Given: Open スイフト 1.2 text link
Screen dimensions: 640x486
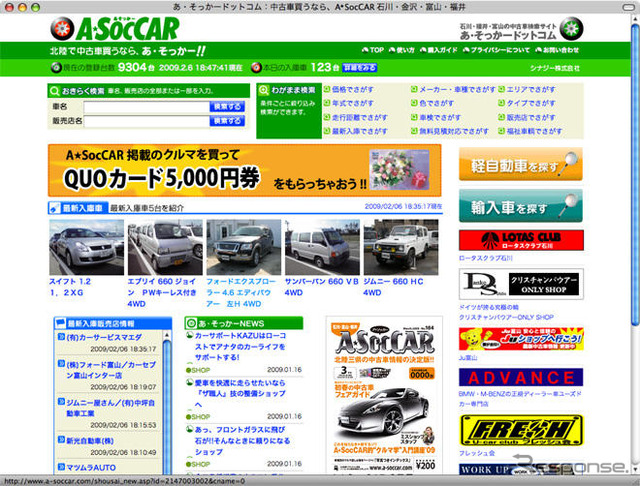Looking at the screenshot, I should 70,287.
